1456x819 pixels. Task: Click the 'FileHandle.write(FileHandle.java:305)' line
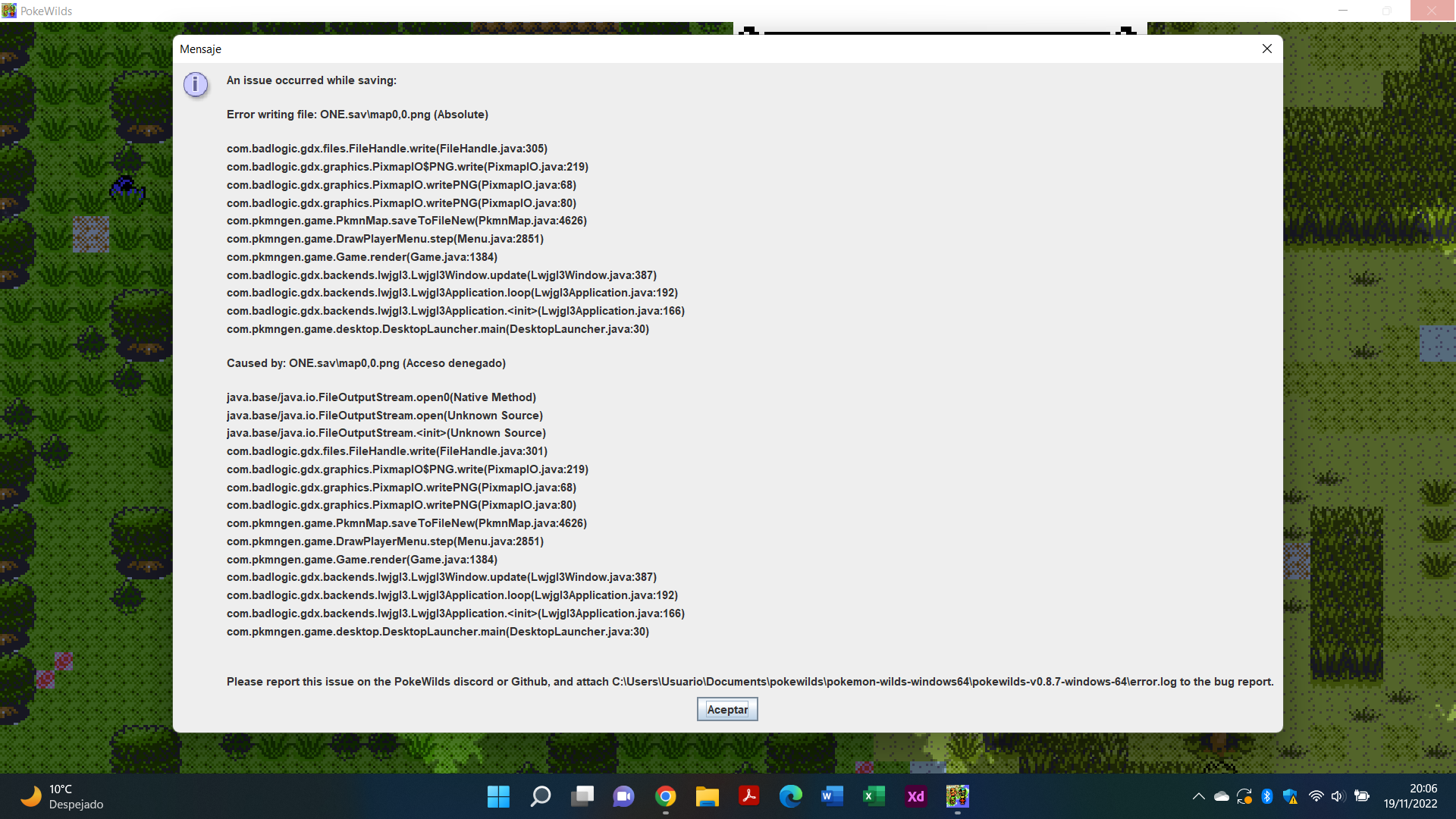pos(387,149)
